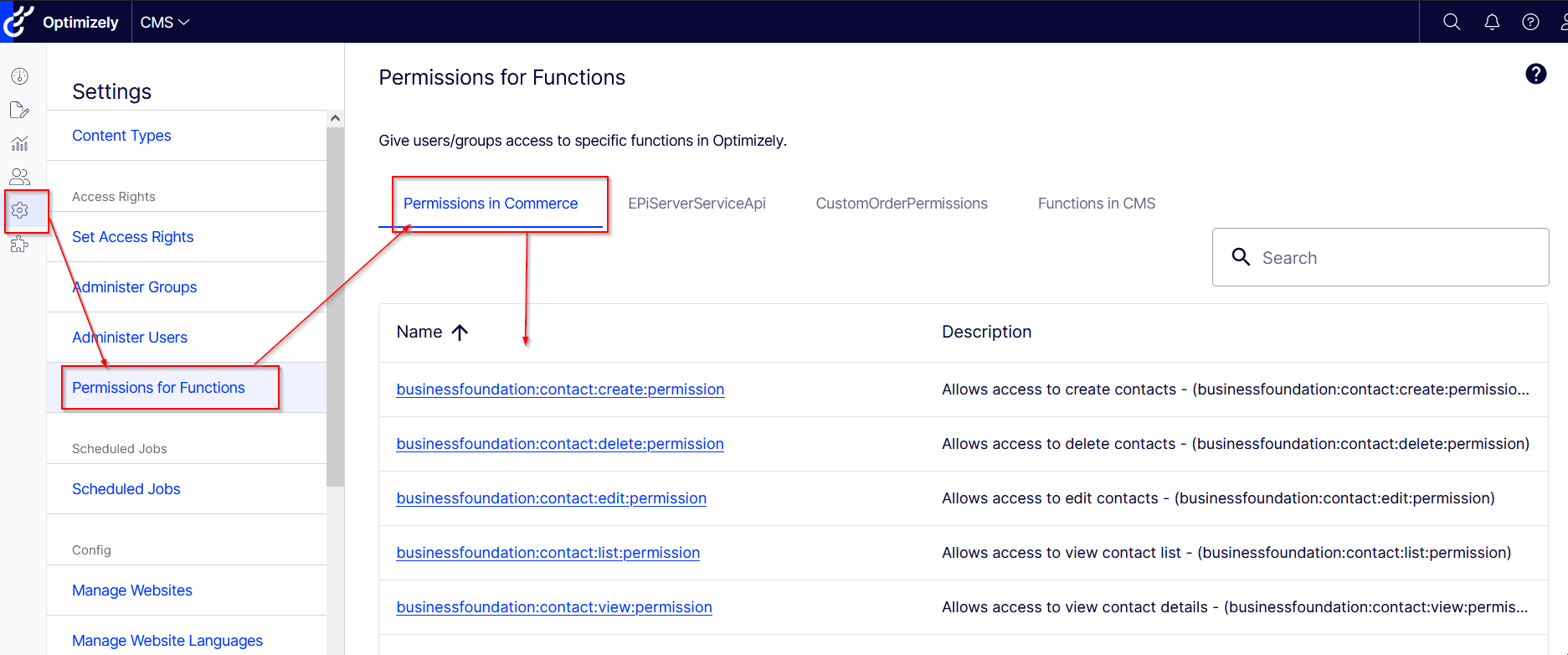Screen dimensions: 1568x655
Task: Click the black help icon beside page title
Action: pos(1535,75)
